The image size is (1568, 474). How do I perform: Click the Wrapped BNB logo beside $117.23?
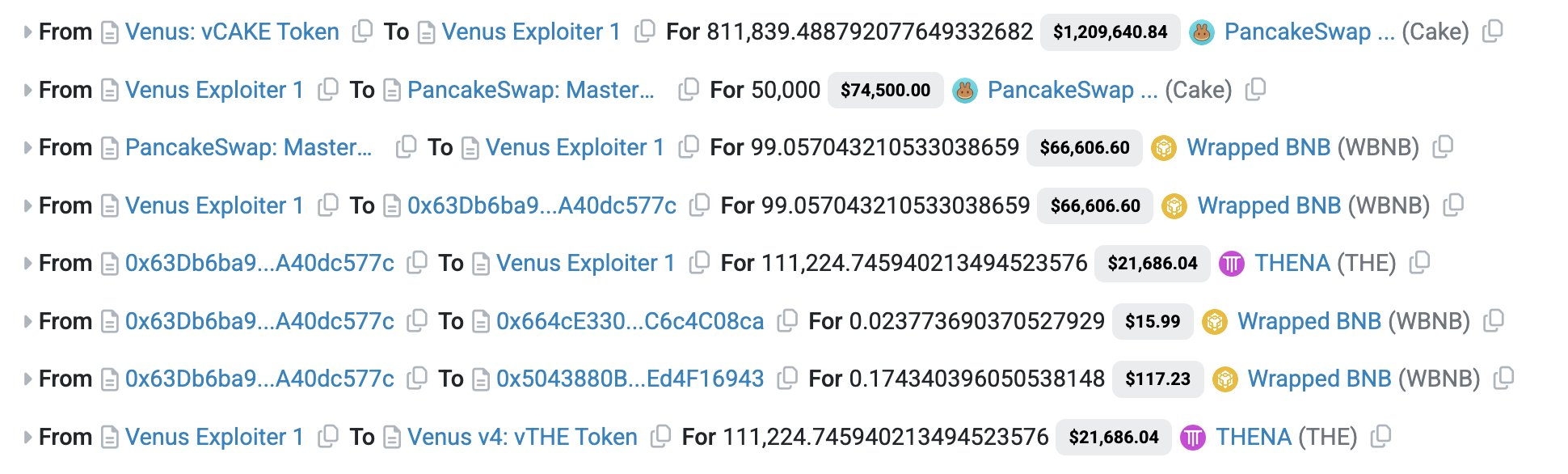pyautogui.click(x=1225, y=379)
